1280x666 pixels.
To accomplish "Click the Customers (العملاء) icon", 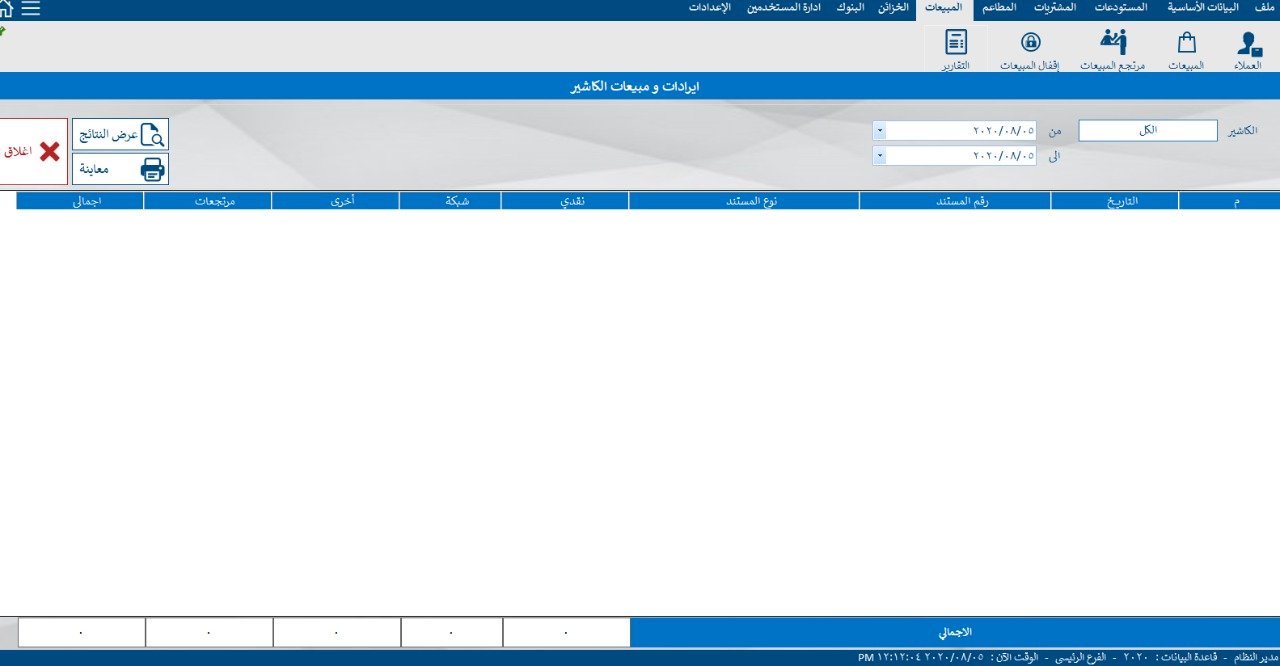I will (x=1248, y=50).
